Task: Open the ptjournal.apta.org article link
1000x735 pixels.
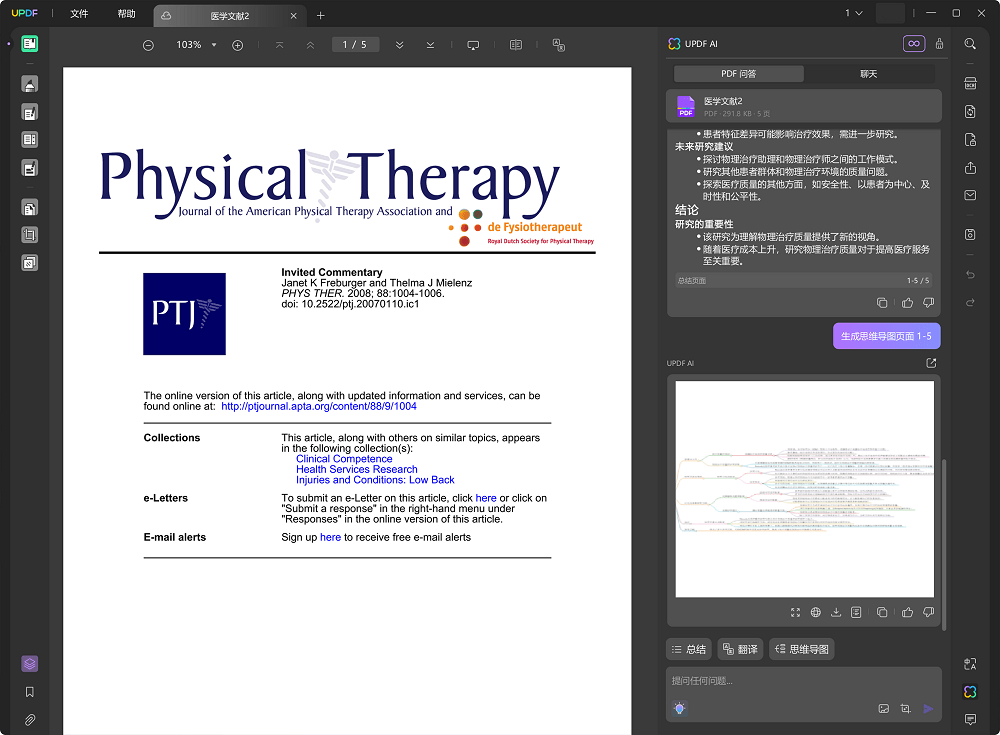Action: [x=319, y=406]
